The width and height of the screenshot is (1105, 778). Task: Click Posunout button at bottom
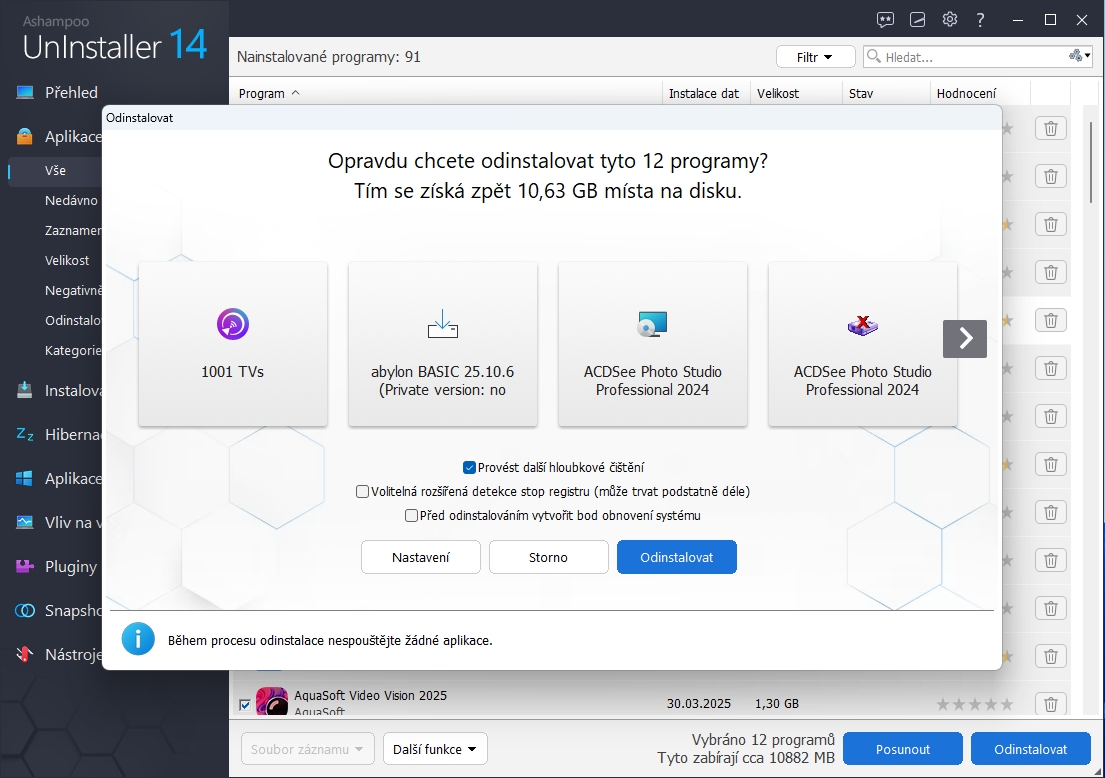pyautogui.click(x=903, y=749)
